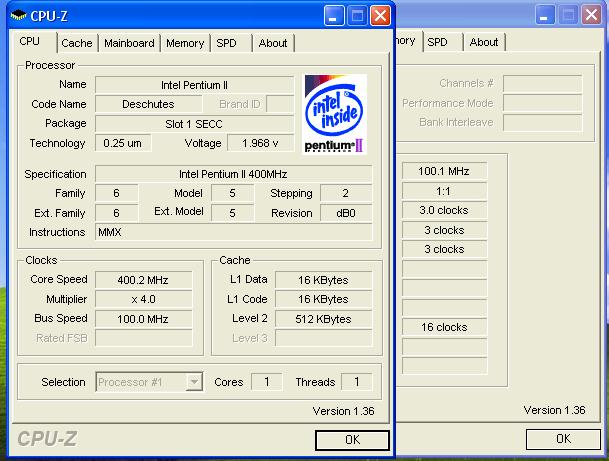Click the empty Channels # field
Screen dimensions: 609x461
point(543,84)
